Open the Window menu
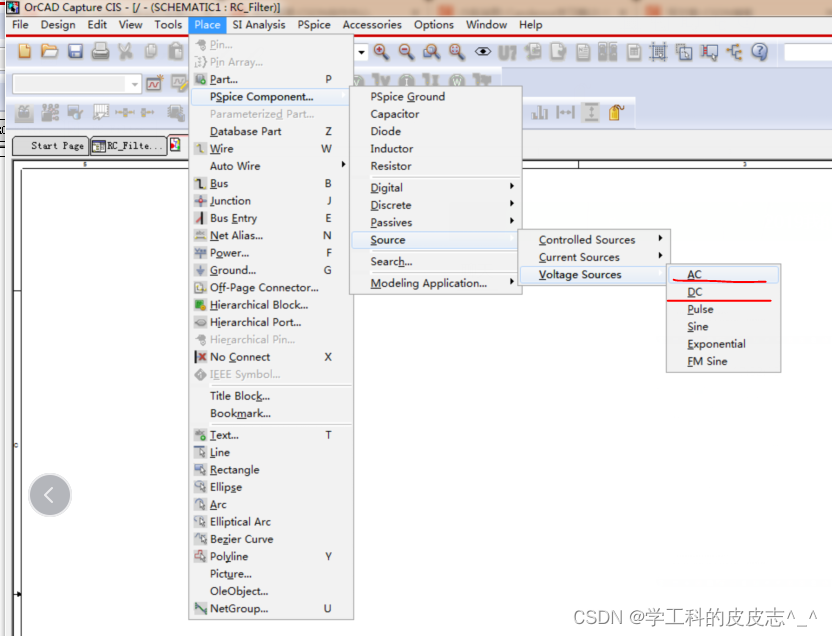Image resolution: width=832 pixels, height=636 pixels. [486, 25]
